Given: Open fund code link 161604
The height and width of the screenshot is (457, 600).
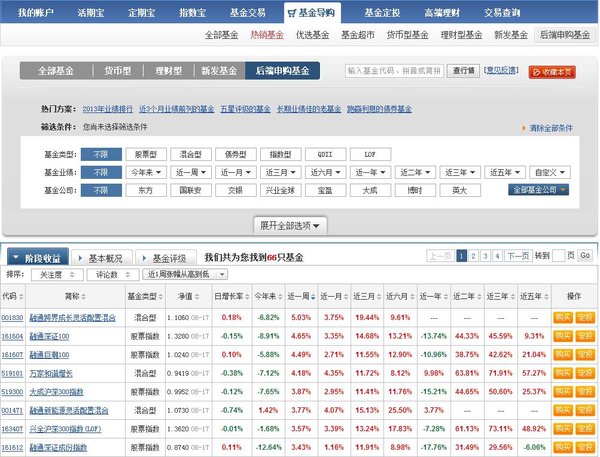Looking at the screenshot, I should coord(12,336).
